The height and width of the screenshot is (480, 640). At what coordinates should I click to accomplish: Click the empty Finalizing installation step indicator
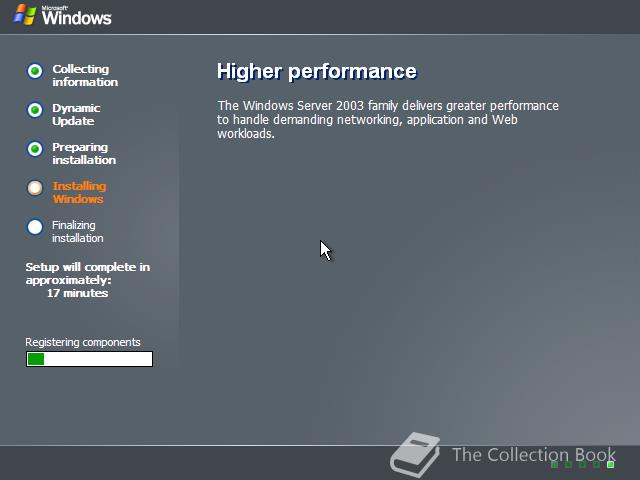point(35,227)
